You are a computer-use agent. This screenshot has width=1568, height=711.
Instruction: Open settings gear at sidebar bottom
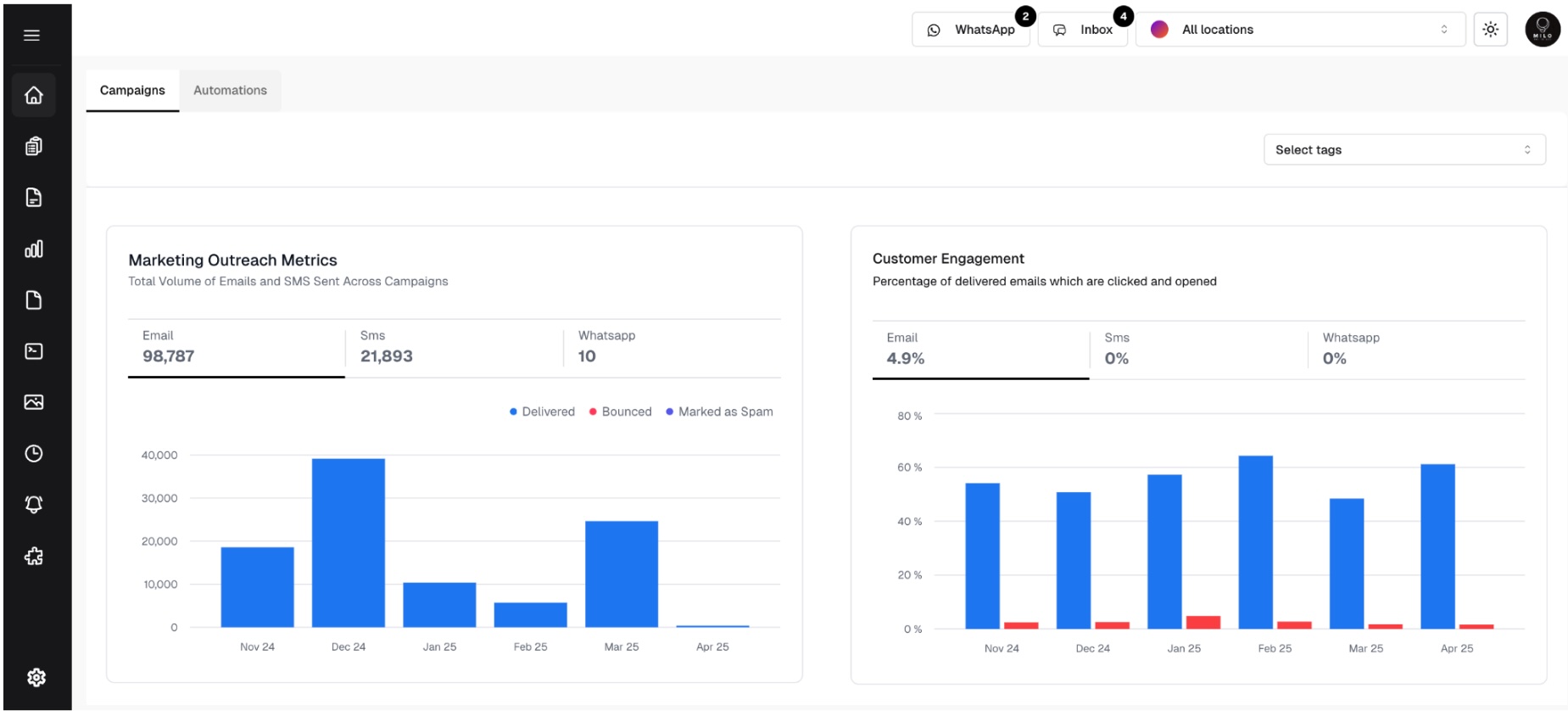36,677
